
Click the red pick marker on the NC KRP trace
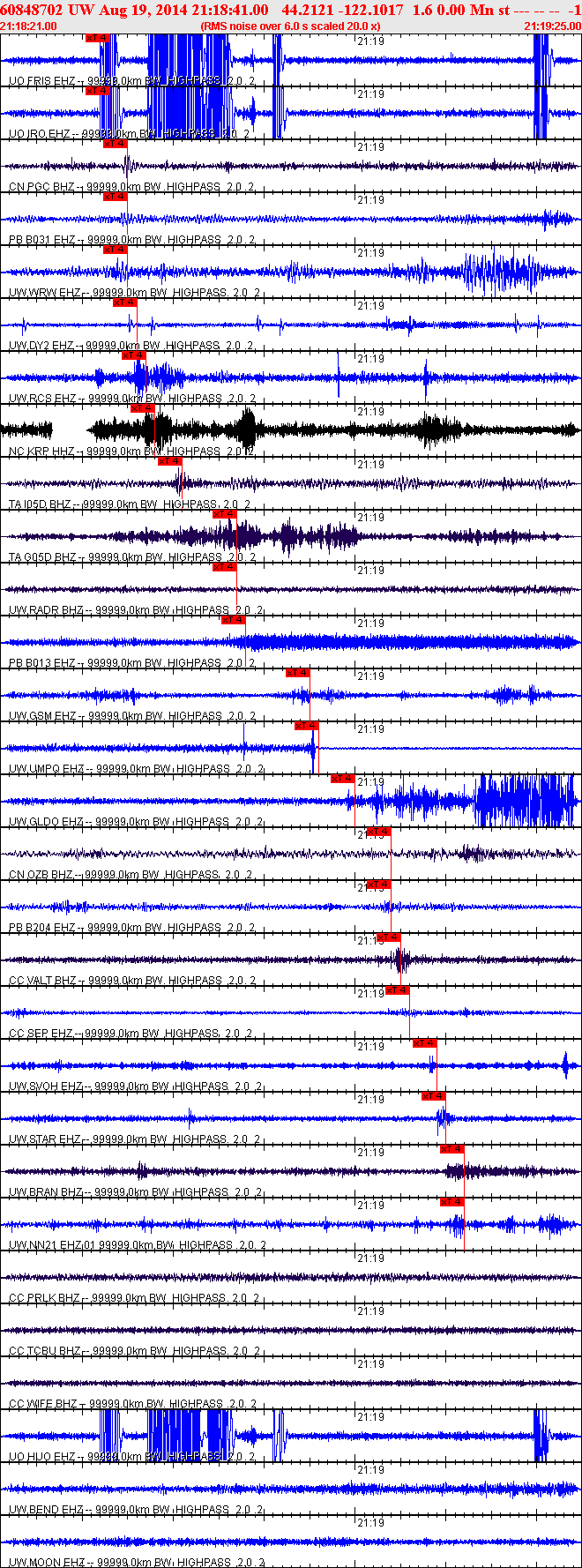(142, 408)
